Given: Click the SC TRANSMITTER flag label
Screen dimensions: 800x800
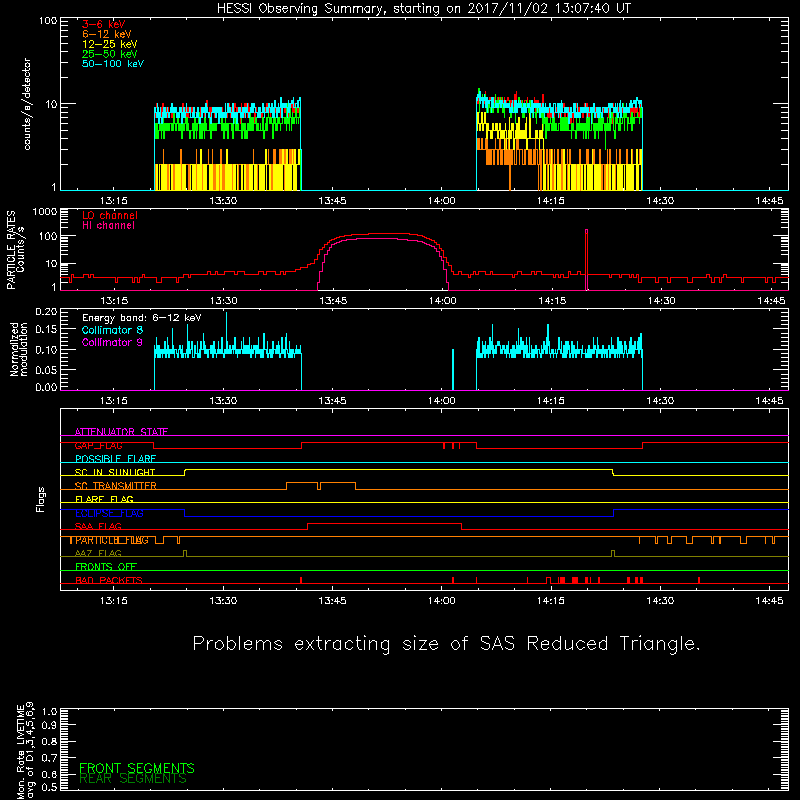Looking at the screenshot, I should (116, 486).
